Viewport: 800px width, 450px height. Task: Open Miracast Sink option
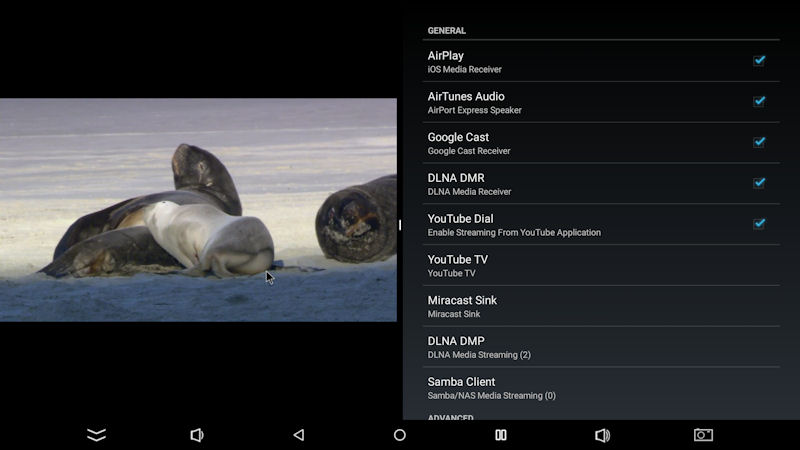(x=601, y=306)
